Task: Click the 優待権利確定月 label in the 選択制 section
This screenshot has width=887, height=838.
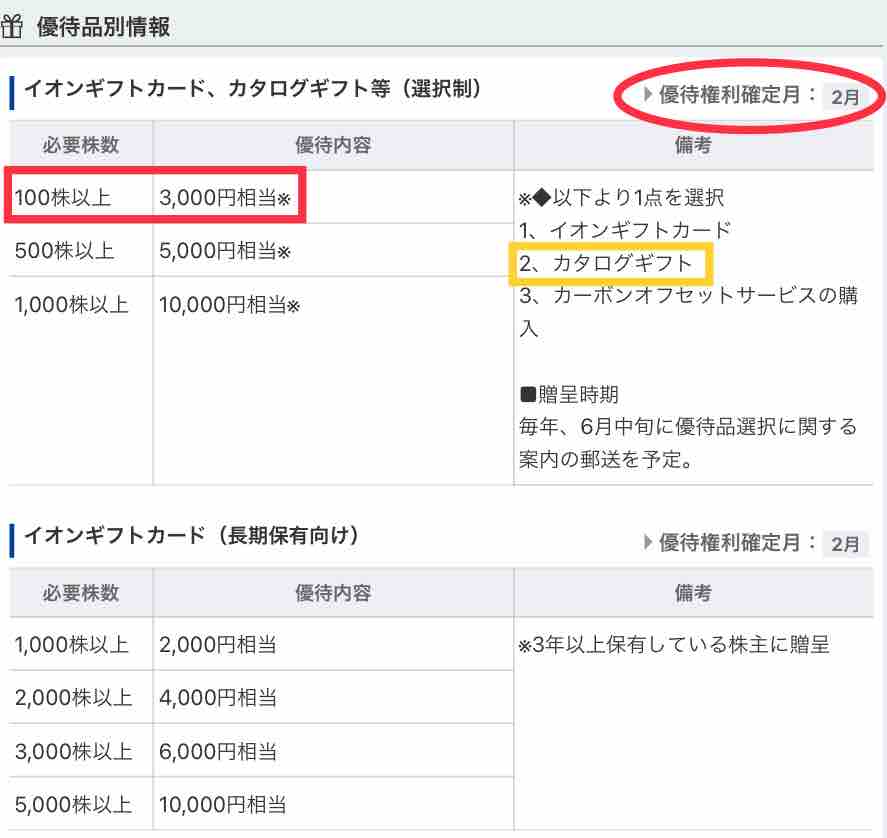Action: (x=737, y=94)
